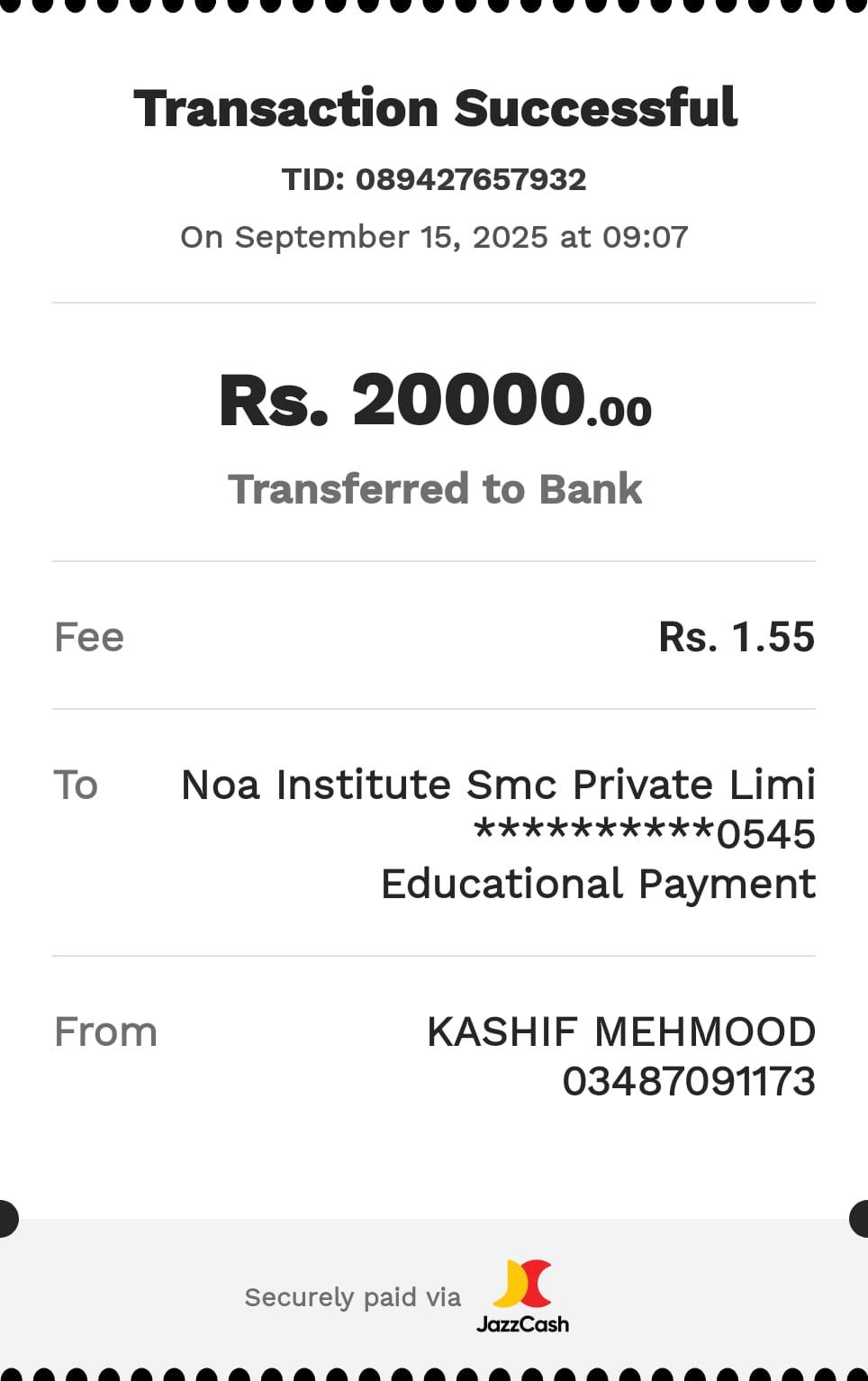Click the JazzCash logo icon
This screenshot has width=868, height=1381.
tap(521, 1284)
